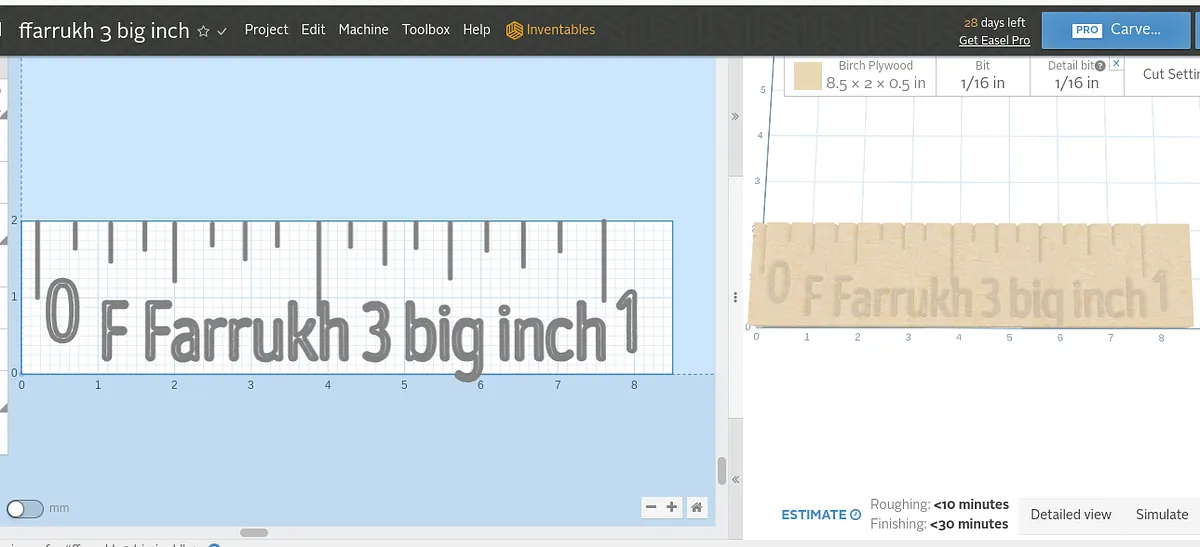Reset the view with home icon
The image size is (1200, 547).
click(697, 507)
